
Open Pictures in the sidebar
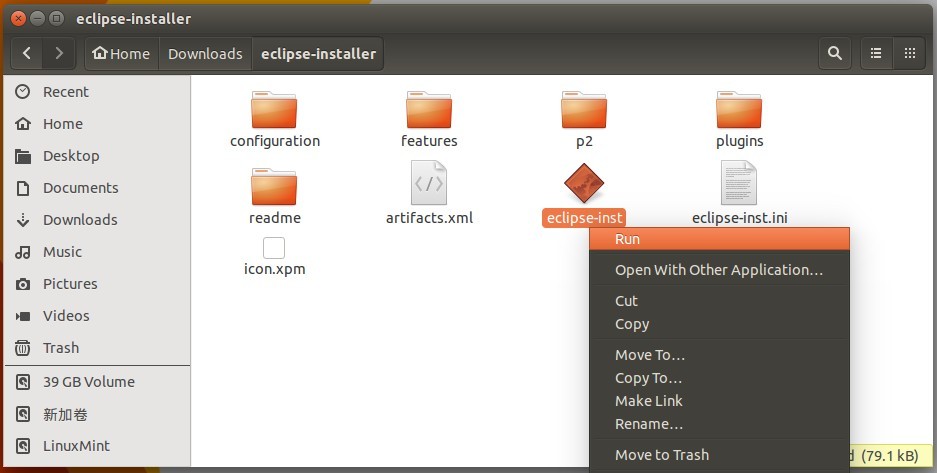point(97,284)
